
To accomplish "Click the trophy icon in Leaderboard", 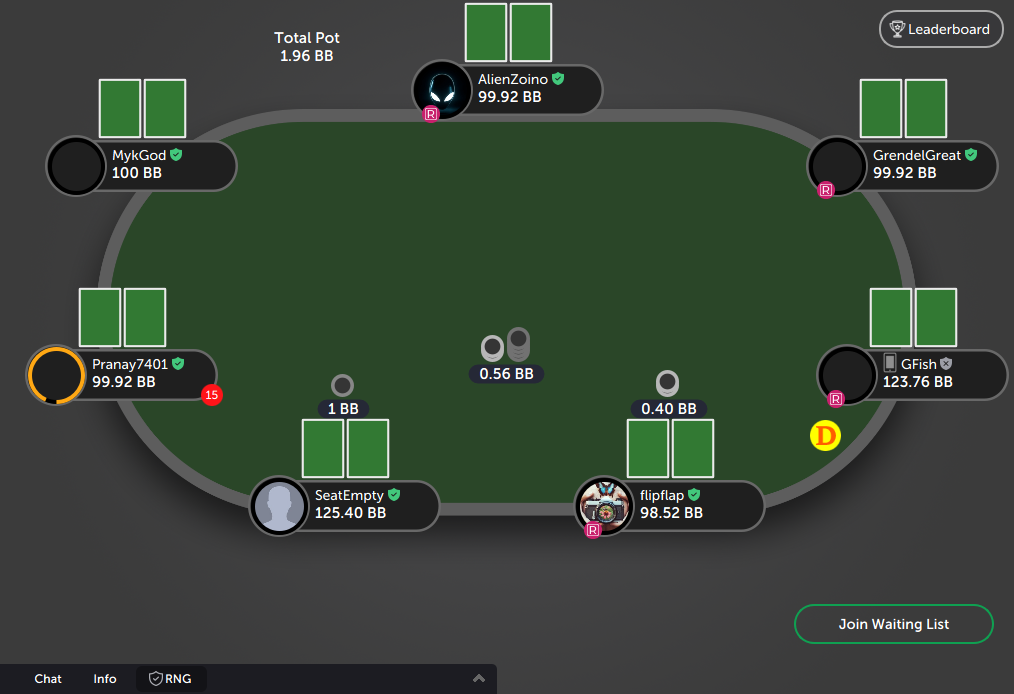I will coord(897,29).
